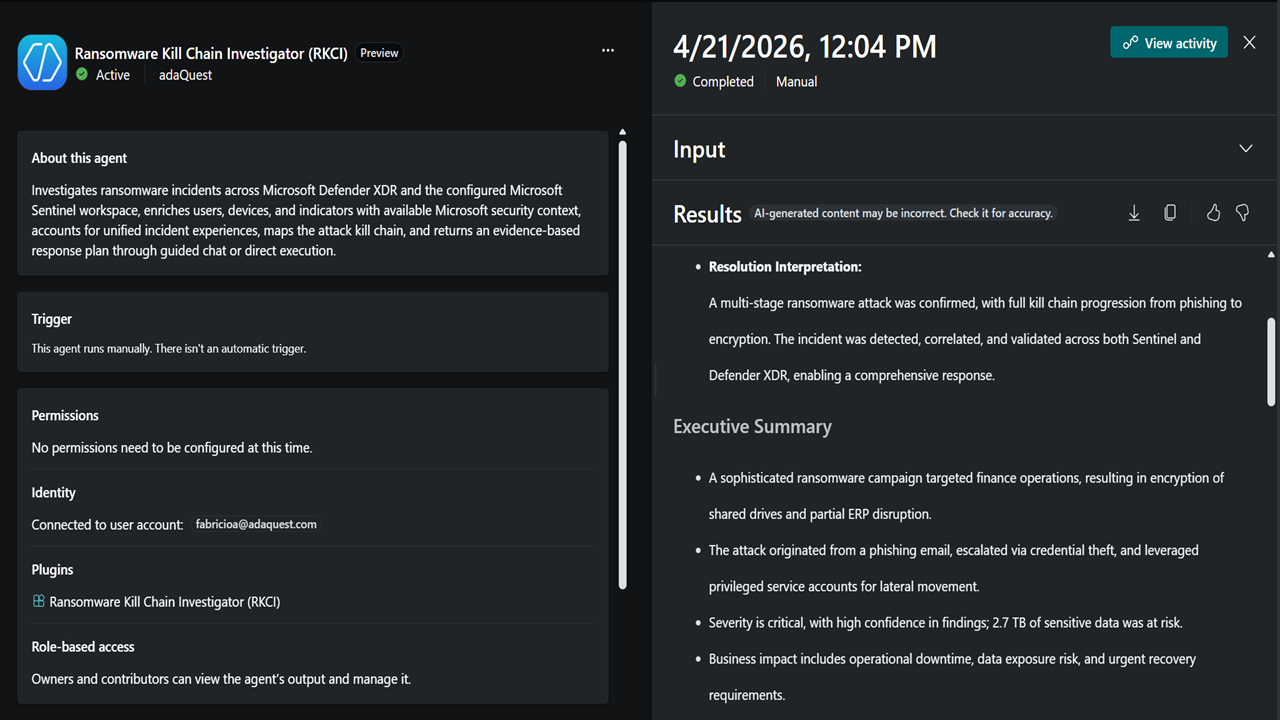
Task: Expand the Input section chevron
Action: pos(1246,148)
